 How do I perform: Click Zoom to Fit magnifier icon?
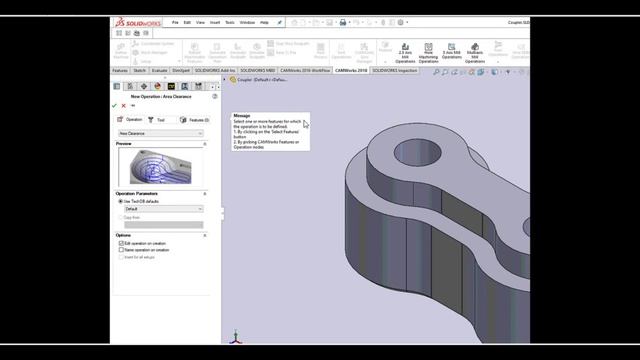436,72
